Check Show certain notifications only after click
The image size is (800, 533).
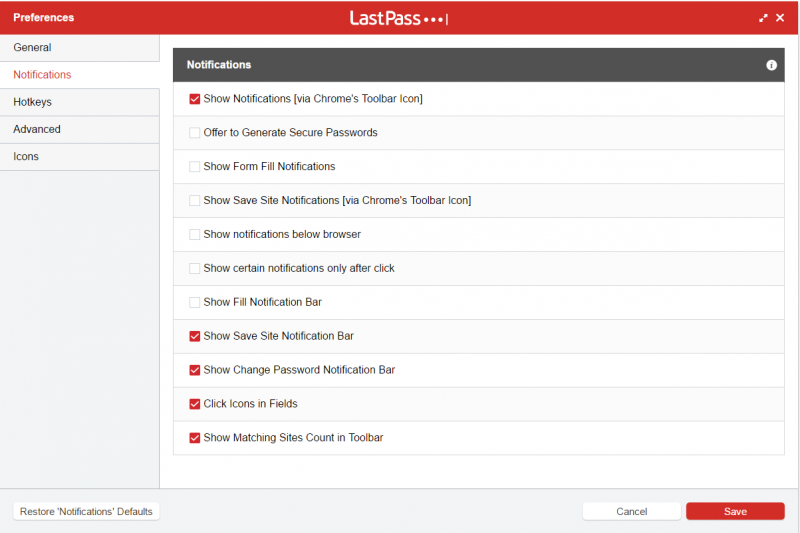tap(194, 268)
